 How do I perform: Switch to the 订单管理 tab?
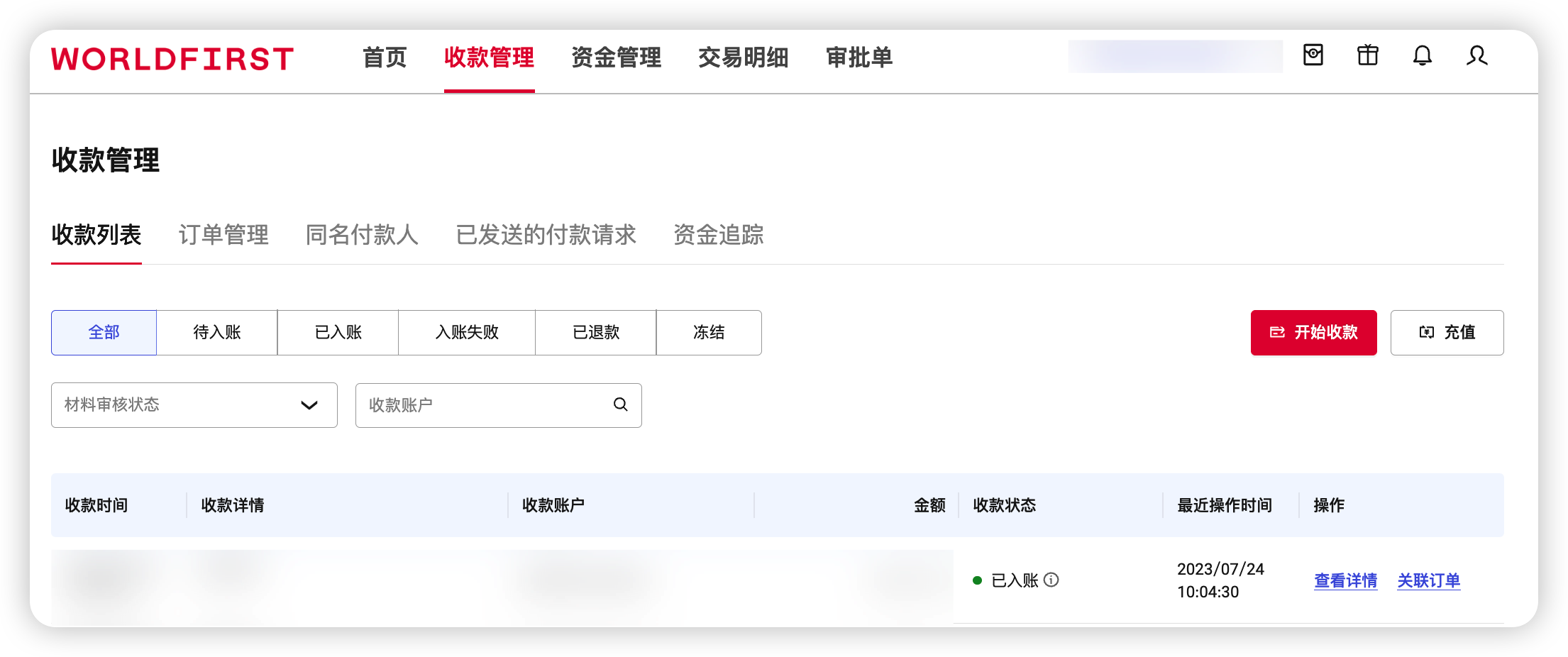[x=224, y=235]
